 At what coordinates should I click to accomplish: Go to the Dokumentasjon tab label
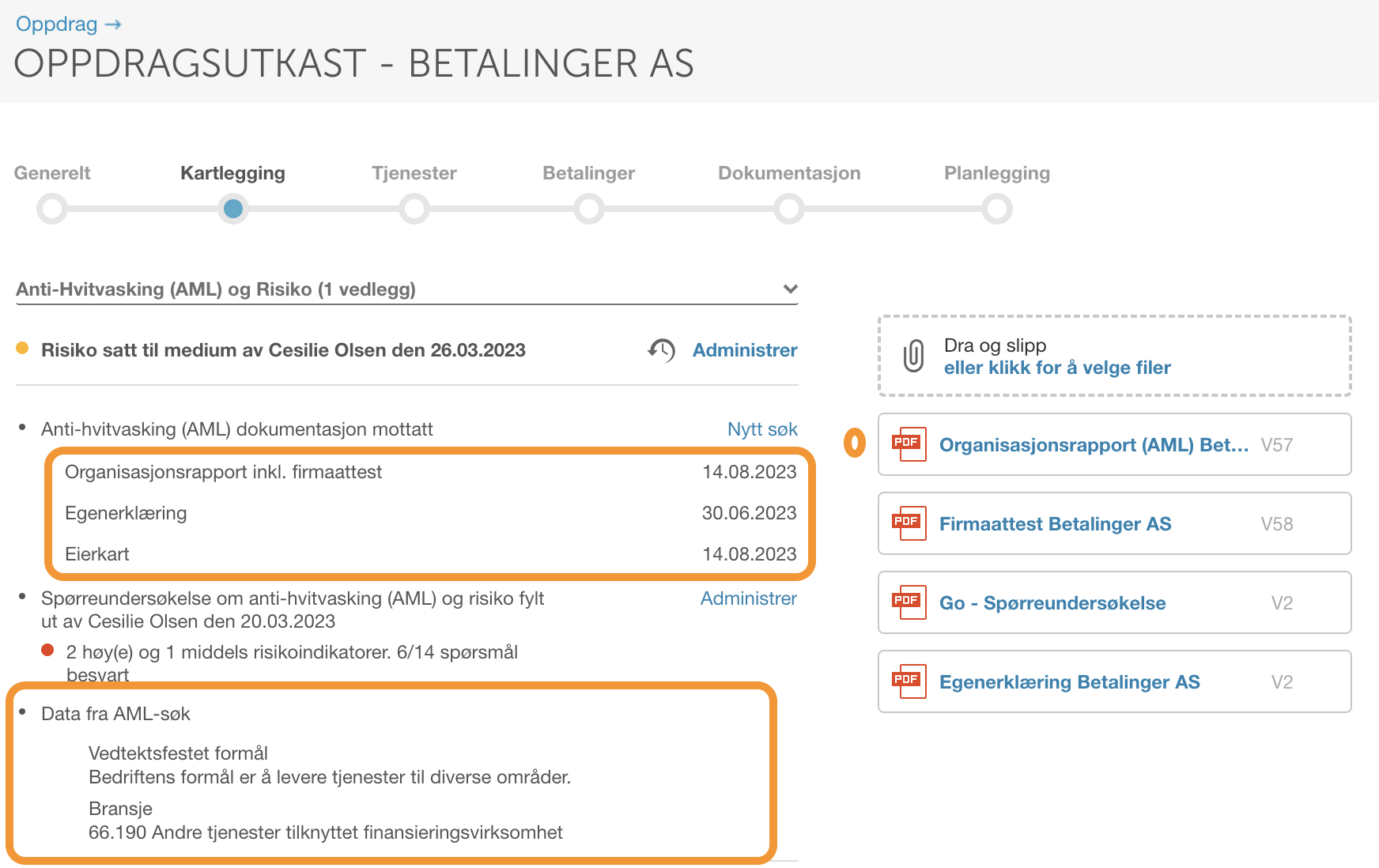click(789, 173)
